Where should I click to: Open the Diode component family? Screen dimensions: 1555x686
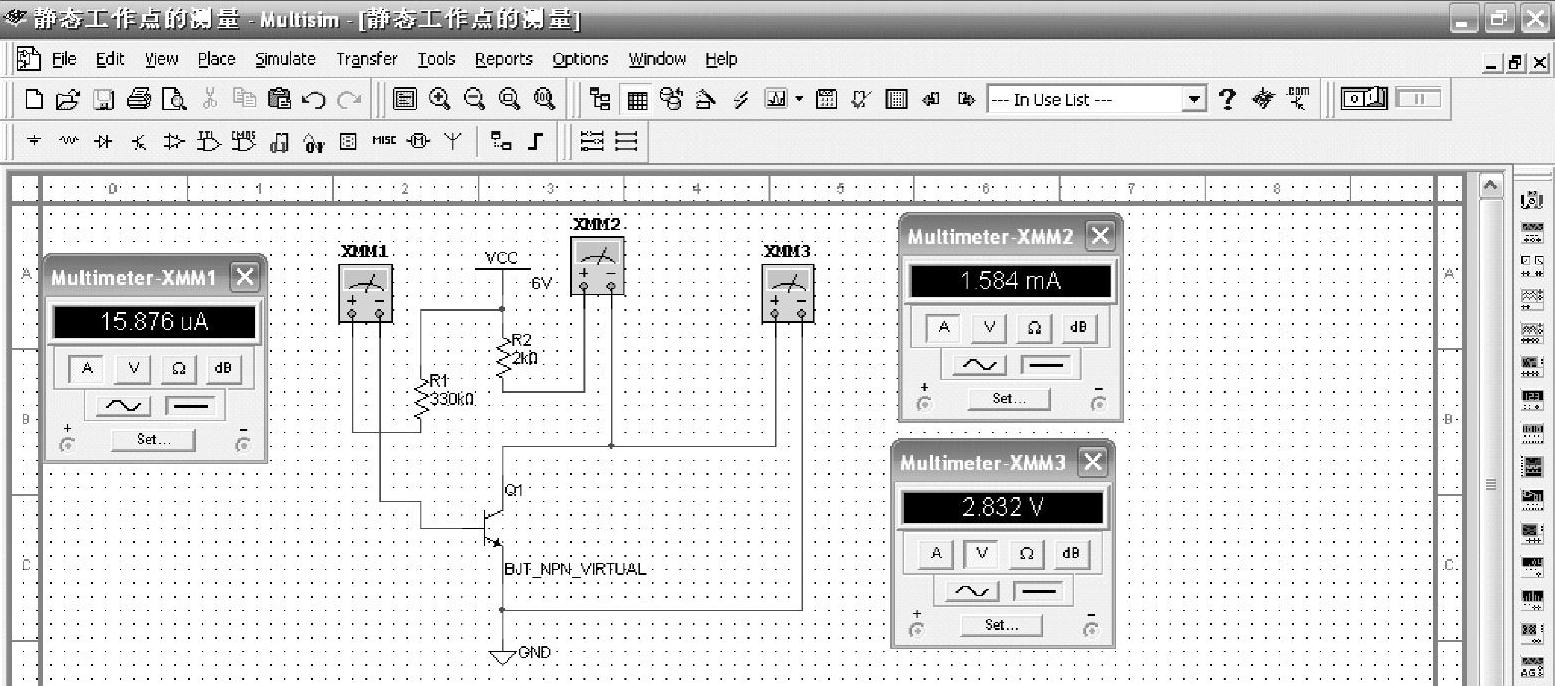point(102,142)
